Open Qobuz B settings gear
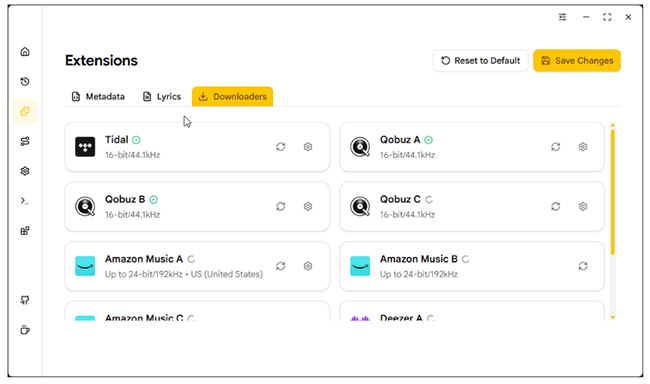 (x=308, y=207)
